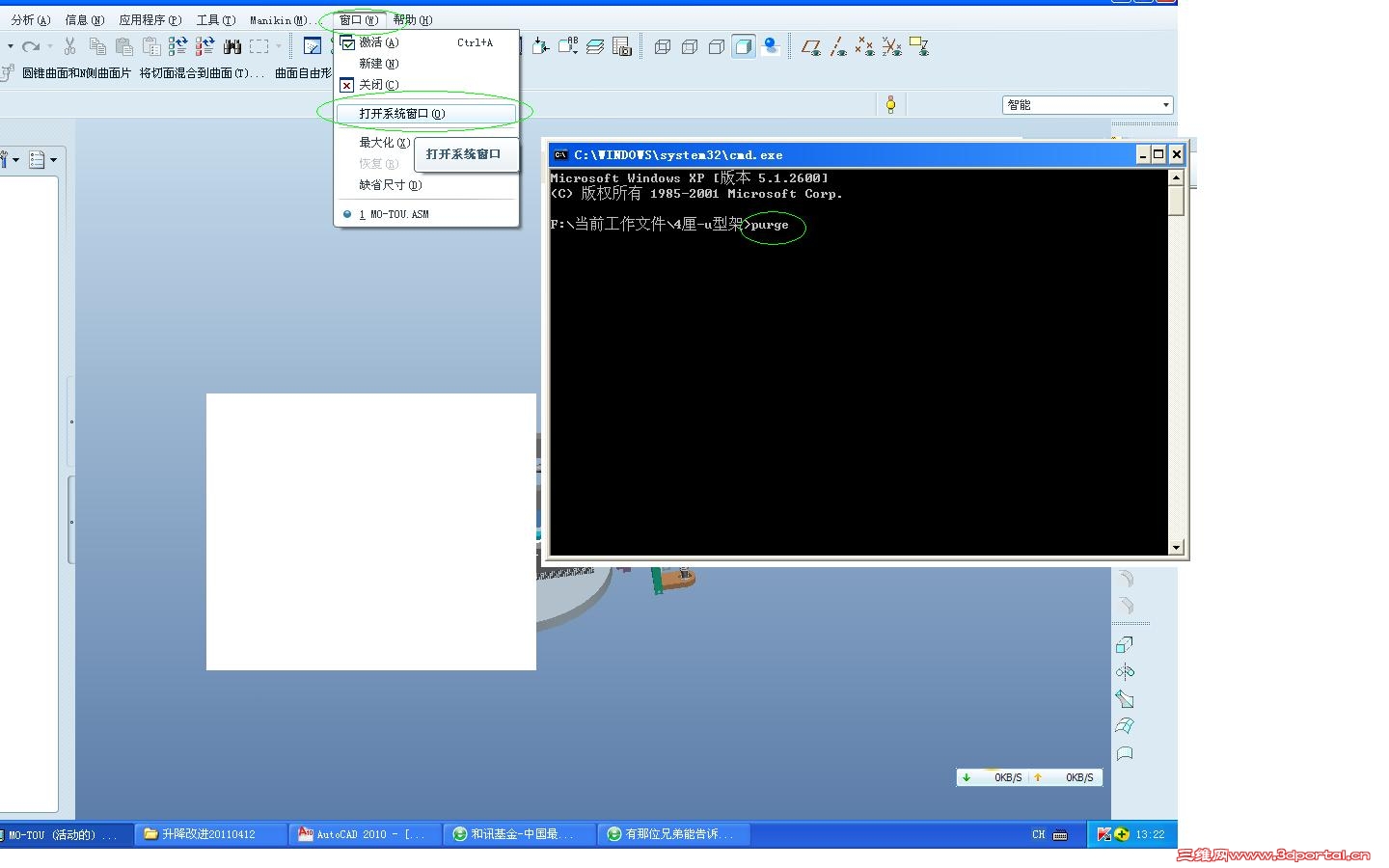This screenshot has width=1389, height=868.
Task: Choose 新建(N) from the window menu
Action: pyautogui.click(x=426, y=64)
